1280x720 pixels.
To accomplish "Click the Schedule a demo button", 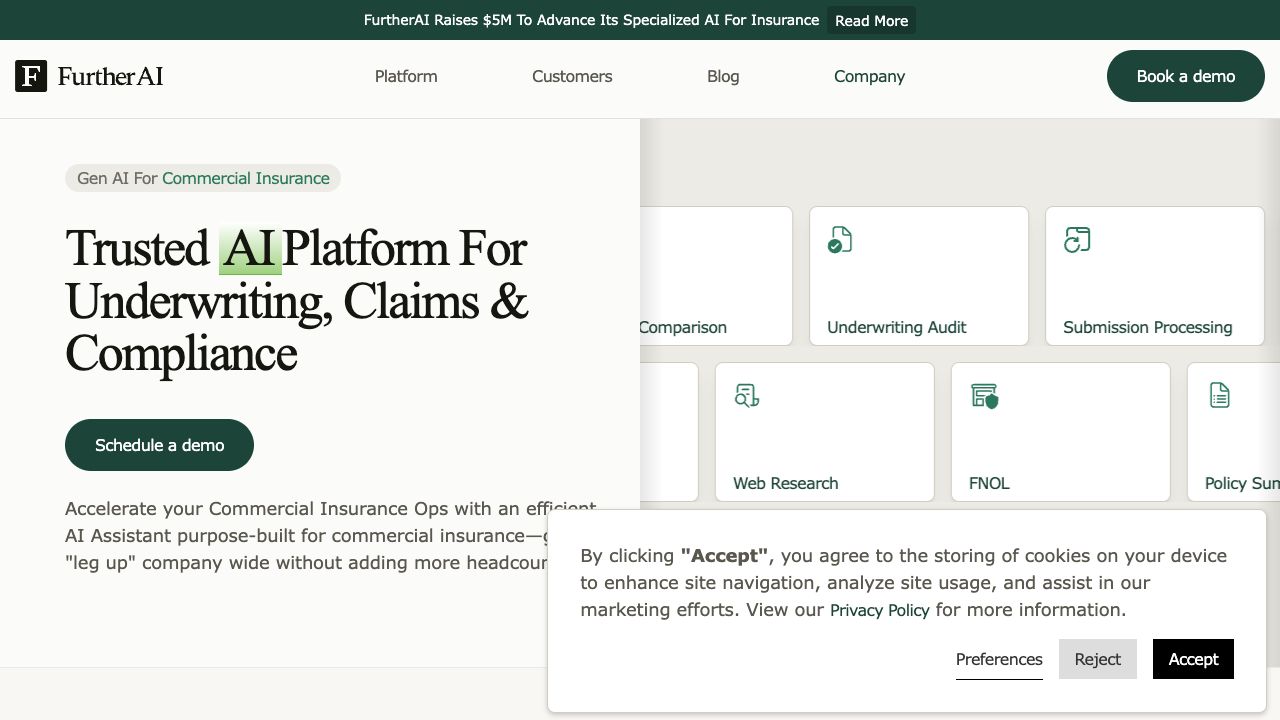I will click(x=159, y=445).
